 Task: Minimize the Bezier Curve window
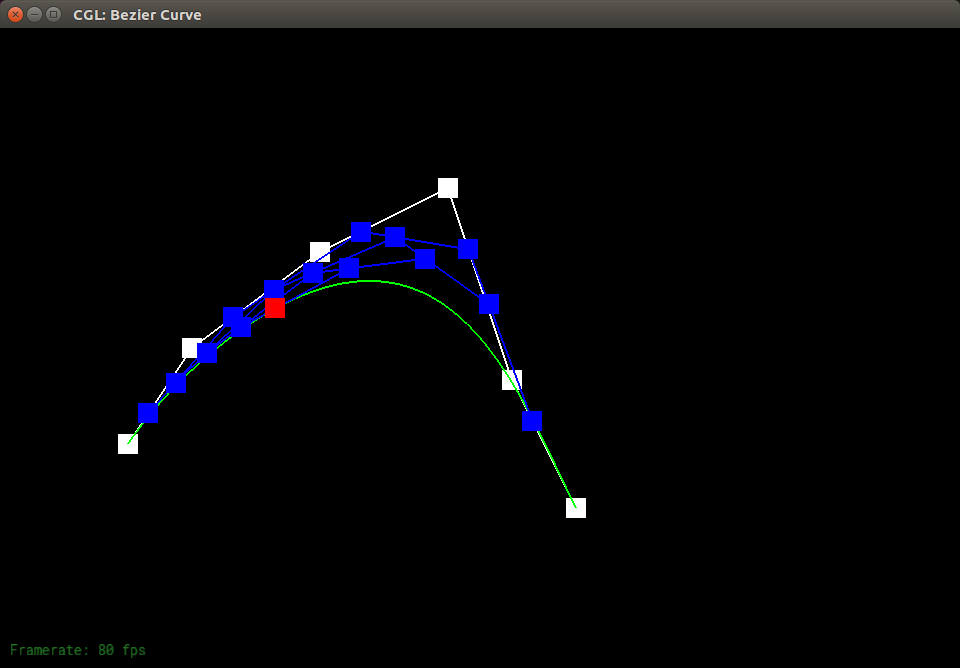[35, 15]
